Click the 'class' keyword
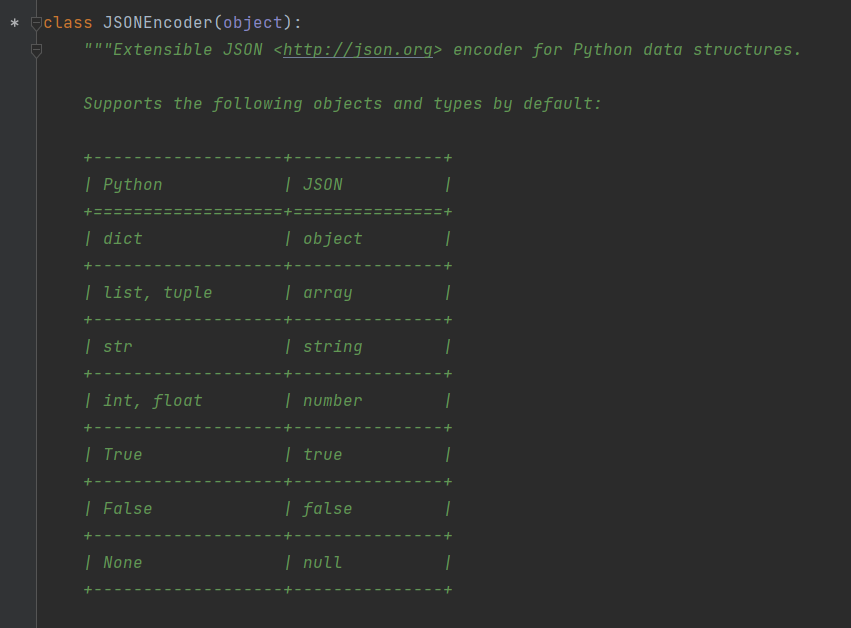The image size is (851, 628). pyautogui.click(x=68, y=23)
